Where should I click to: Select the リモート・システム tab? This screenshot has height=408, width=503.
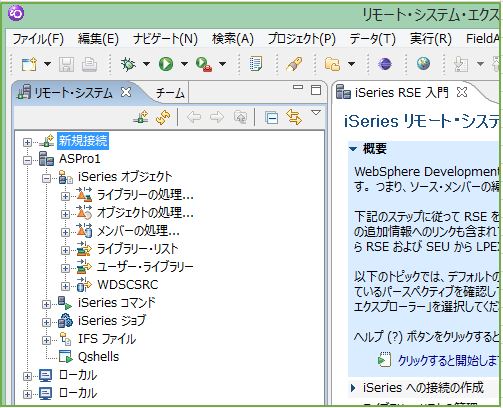click(x=73, y=93)
